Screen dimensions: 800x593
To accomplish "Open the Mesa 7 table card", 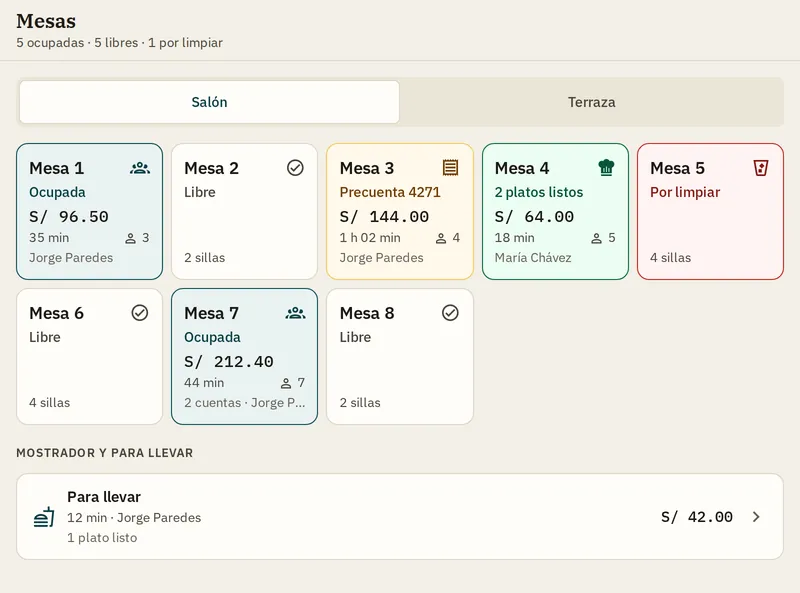I will (244, 356).
